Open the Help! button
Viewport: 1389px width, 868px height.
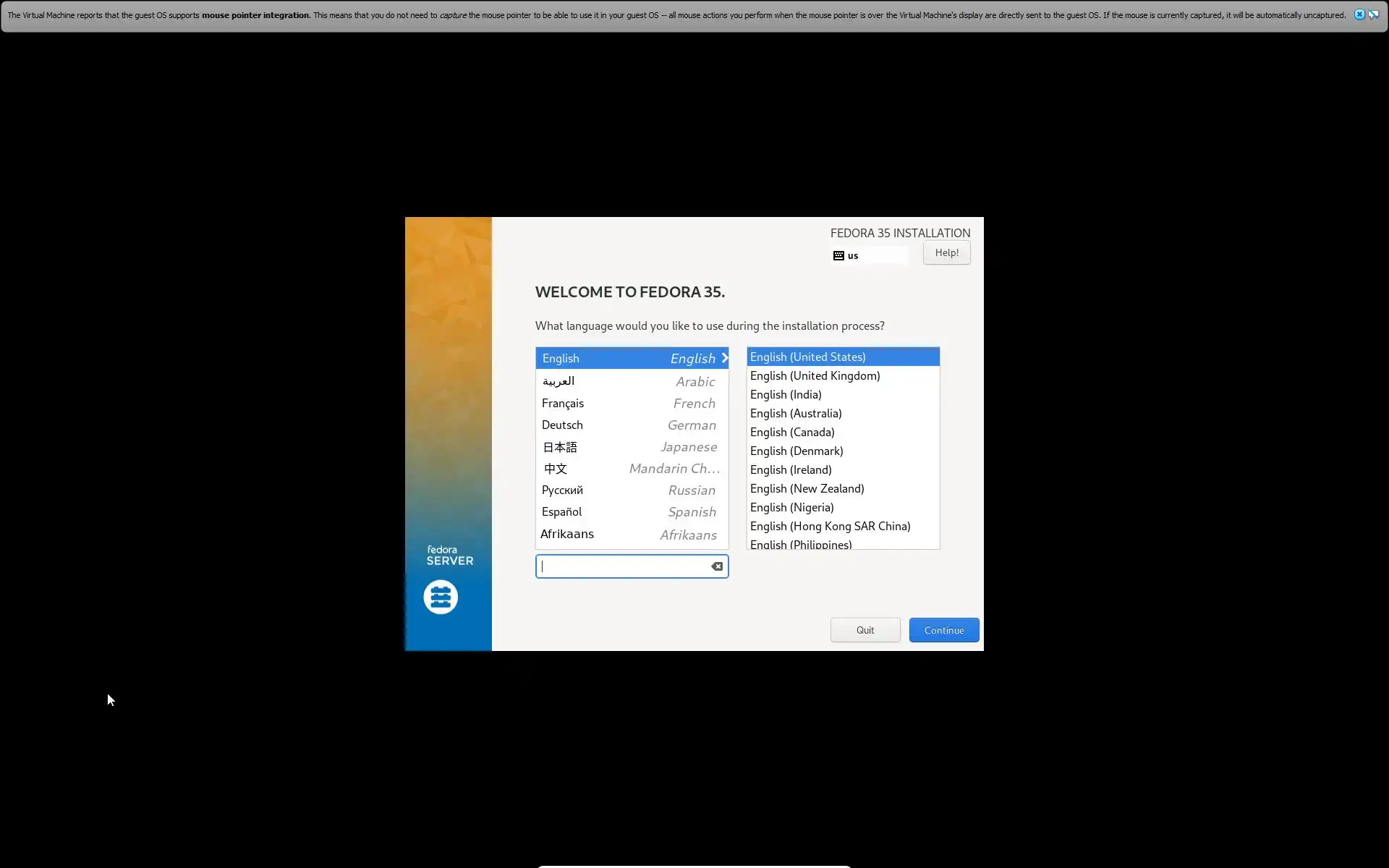point(946,252)
